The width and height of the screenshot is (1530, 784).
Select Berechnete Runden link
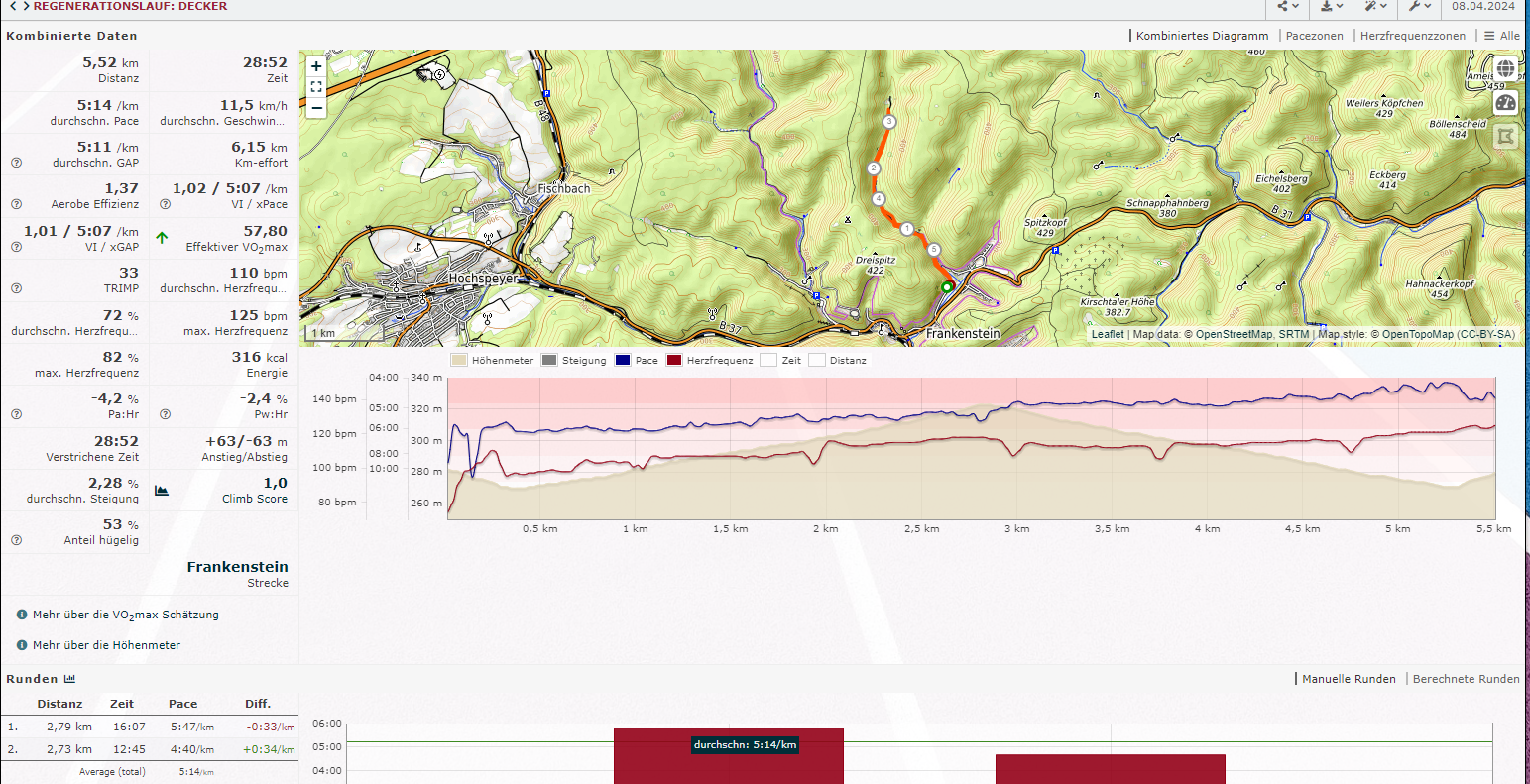click(x=1466, y=679)
